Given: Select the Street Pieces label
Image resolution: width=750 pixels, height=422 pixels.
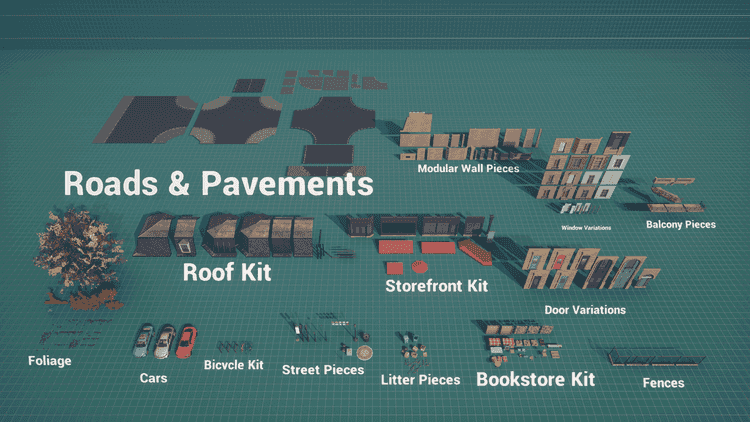Looking at the screenshot, I should (323, 370).
